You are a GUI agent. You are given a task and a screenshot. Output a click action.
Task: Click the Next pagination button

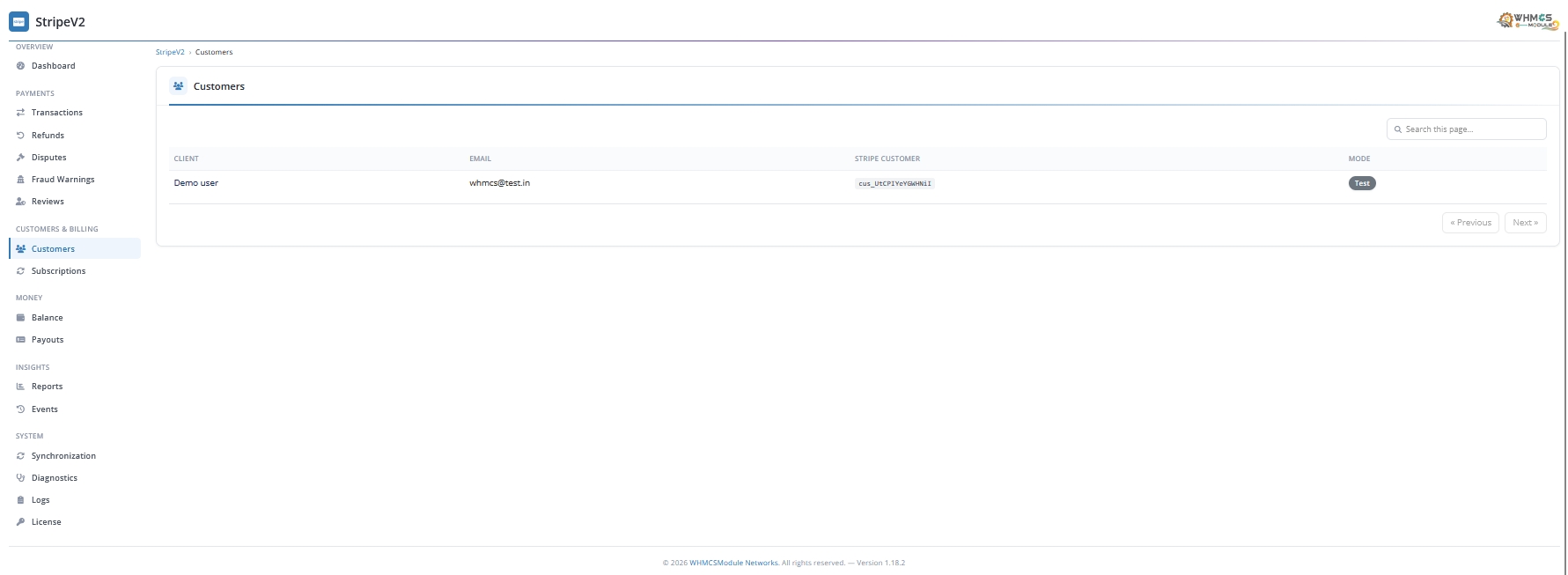coord(1526,223)
